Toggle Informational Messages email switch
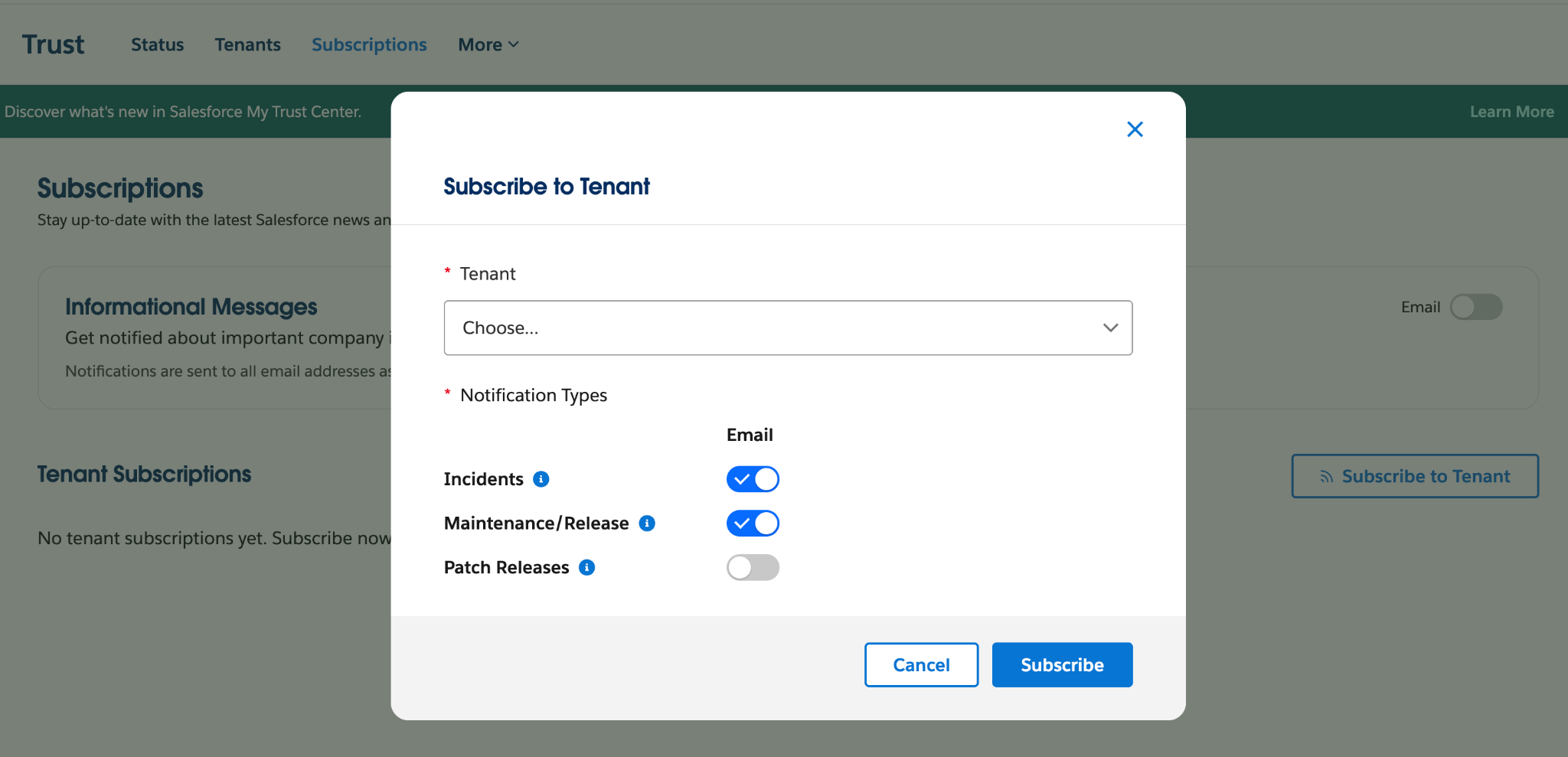Viewport: 1568px width, 757px height. (1475, 307)
